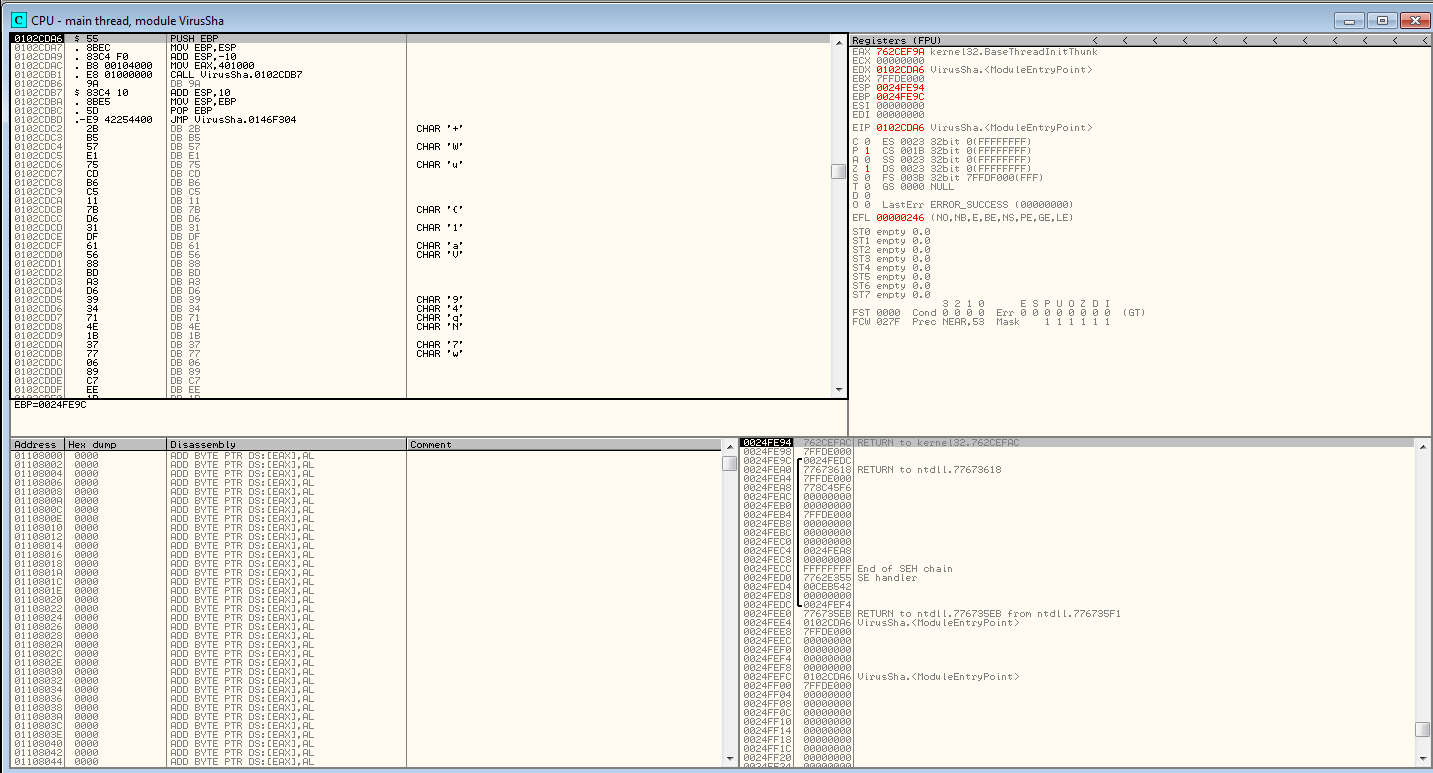The height and width of the screenshot is (773, 1433).
Task: Select stack row at address 0024FEFC
Action: click(x=1078, y=677)
